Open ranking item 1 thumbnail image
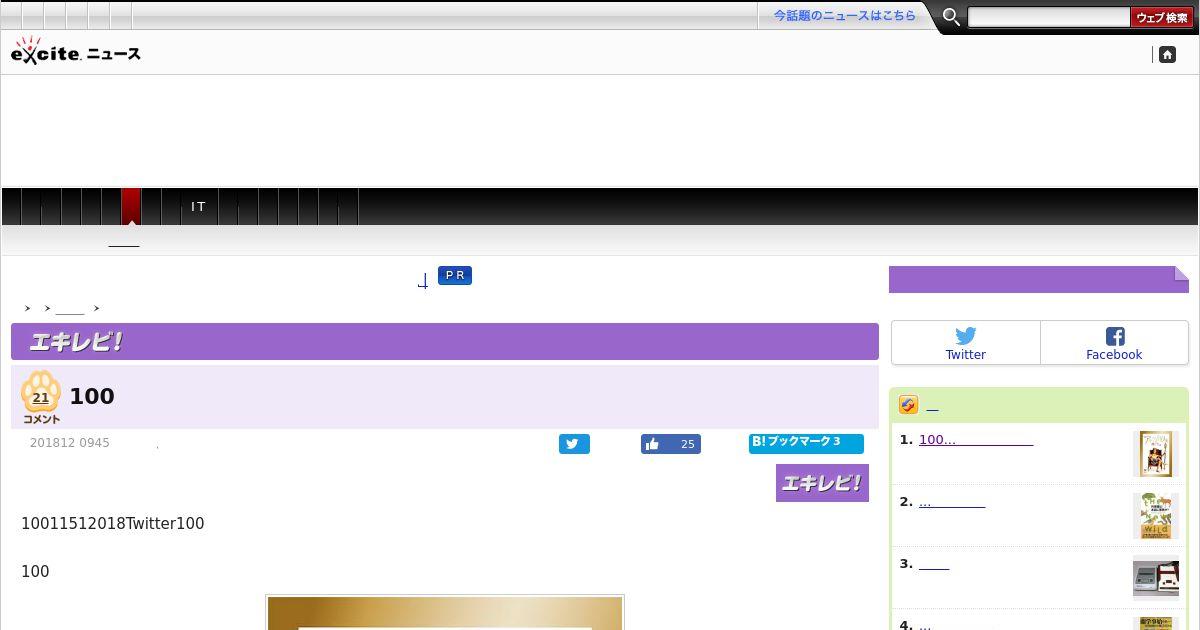The image size is (1200, 630). [1156, 454]
